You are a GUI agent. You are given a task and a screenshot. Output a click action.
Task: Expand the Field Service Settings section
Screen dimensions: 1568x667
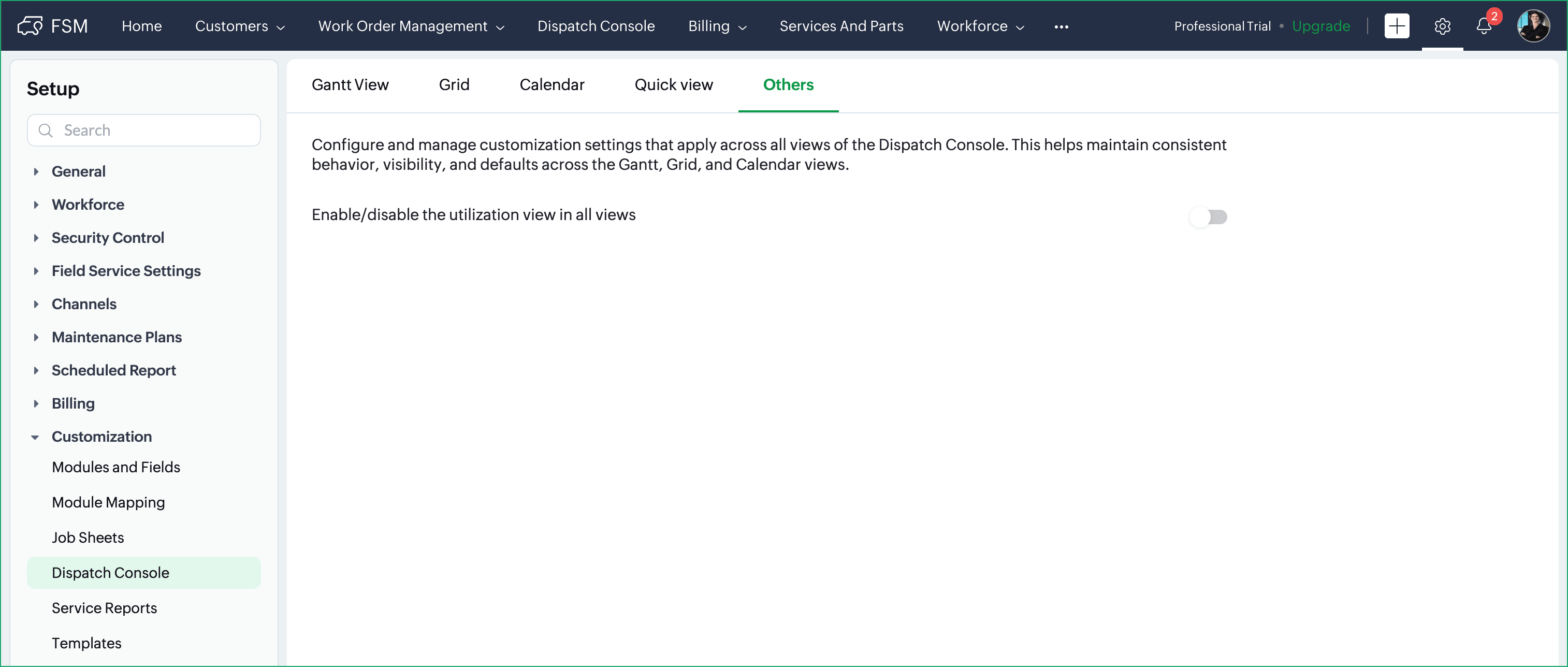click(36, 271)
